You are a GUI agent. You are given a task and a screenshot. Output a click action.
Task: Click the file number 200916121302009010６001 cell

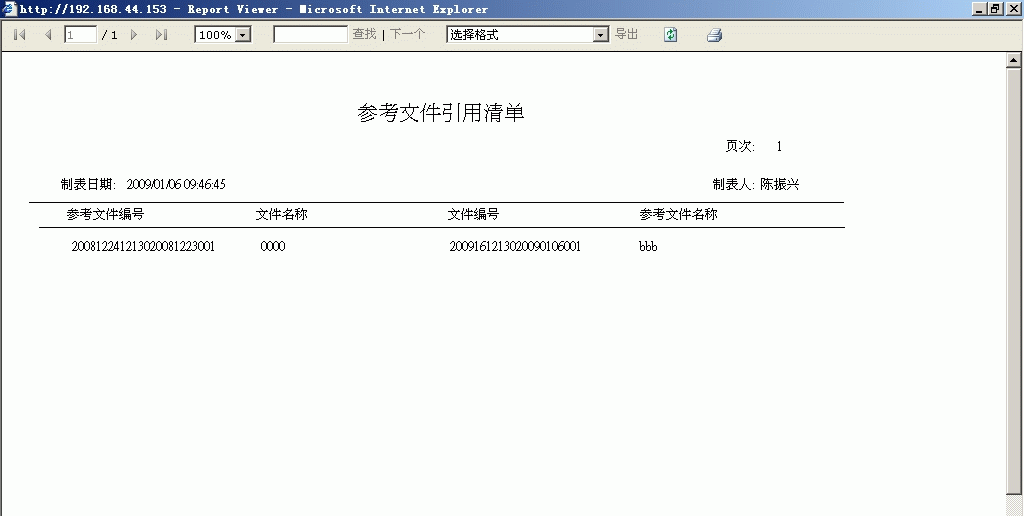[515, 247]
